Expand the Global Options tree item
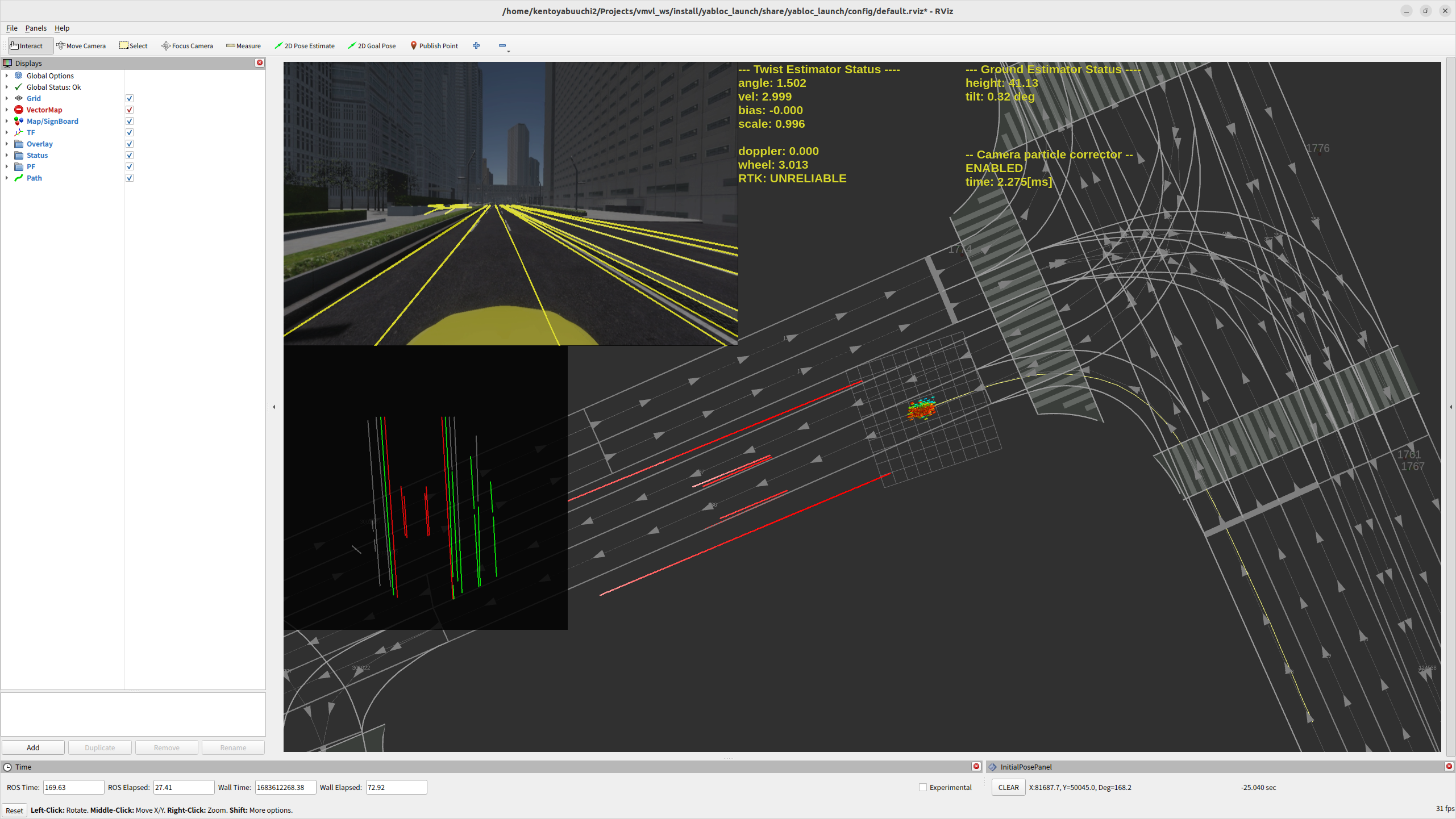This screenshot has height=819, width=1456. pos(7,76)
